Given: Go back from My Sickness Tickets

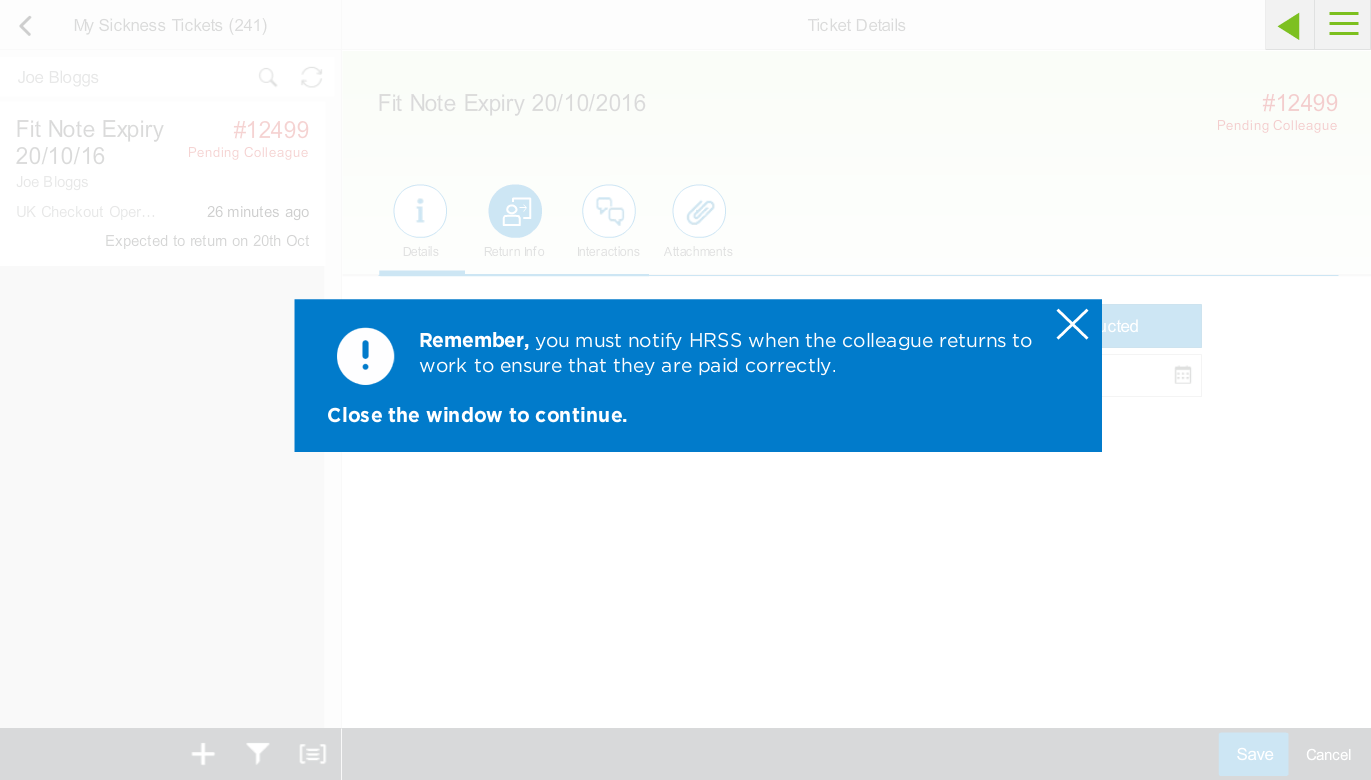Looking at the screenshot, I should point(26,26).
